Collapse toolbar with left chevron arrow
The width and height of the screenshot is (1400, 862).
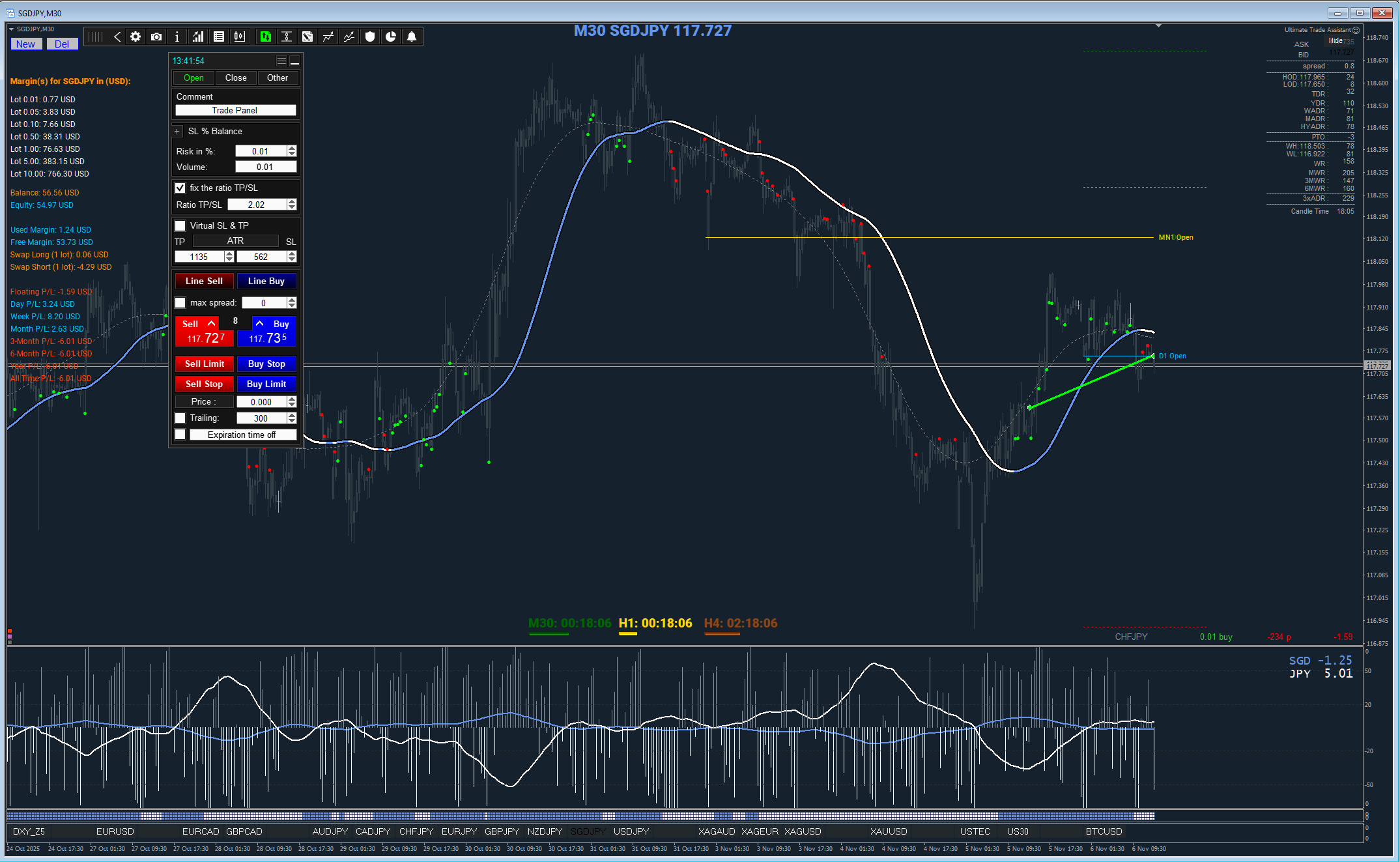coord(117,37)
